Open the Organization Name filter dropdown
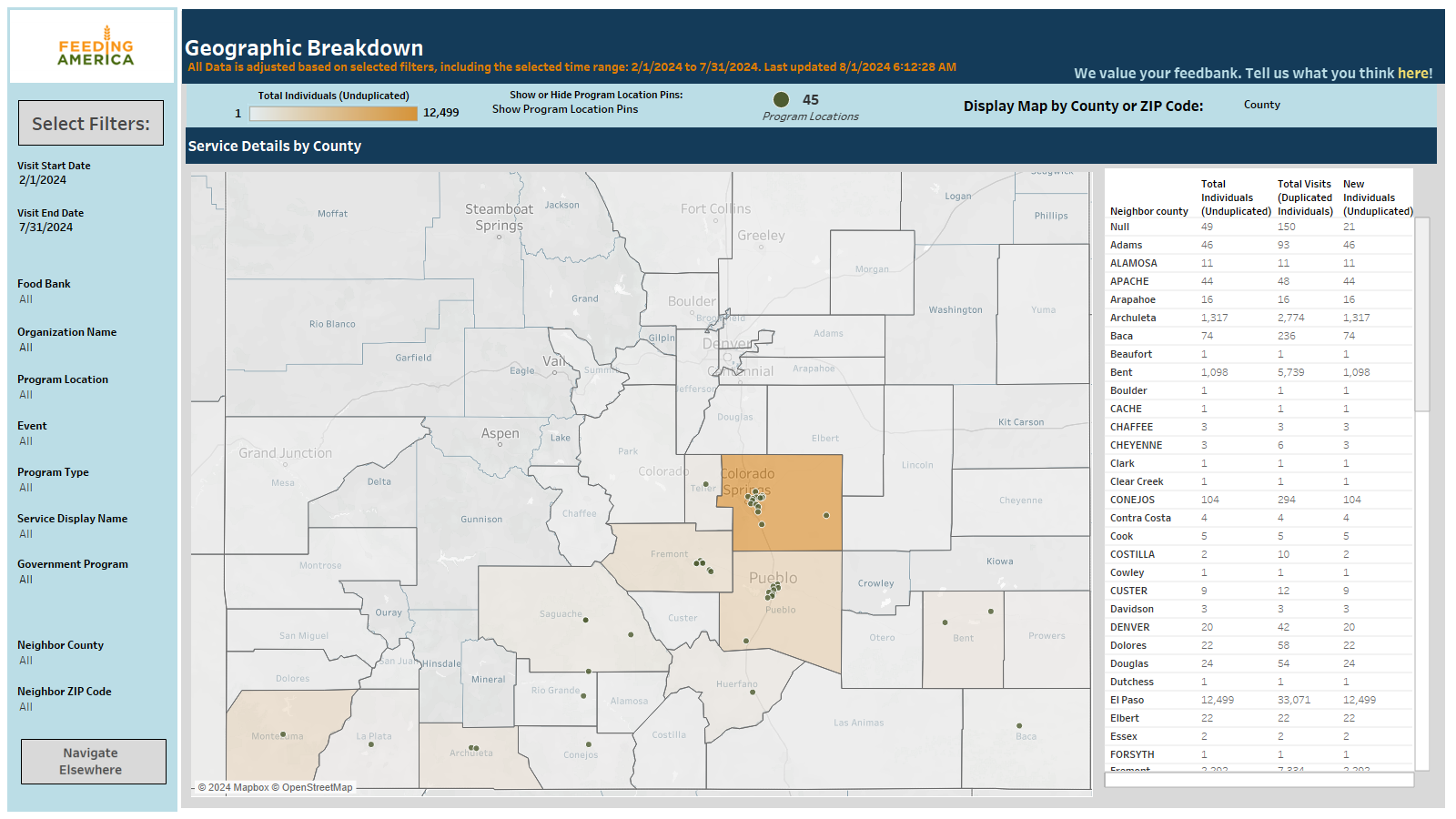This screenshot has width=1456, height=819. click(x=91, y=348)
